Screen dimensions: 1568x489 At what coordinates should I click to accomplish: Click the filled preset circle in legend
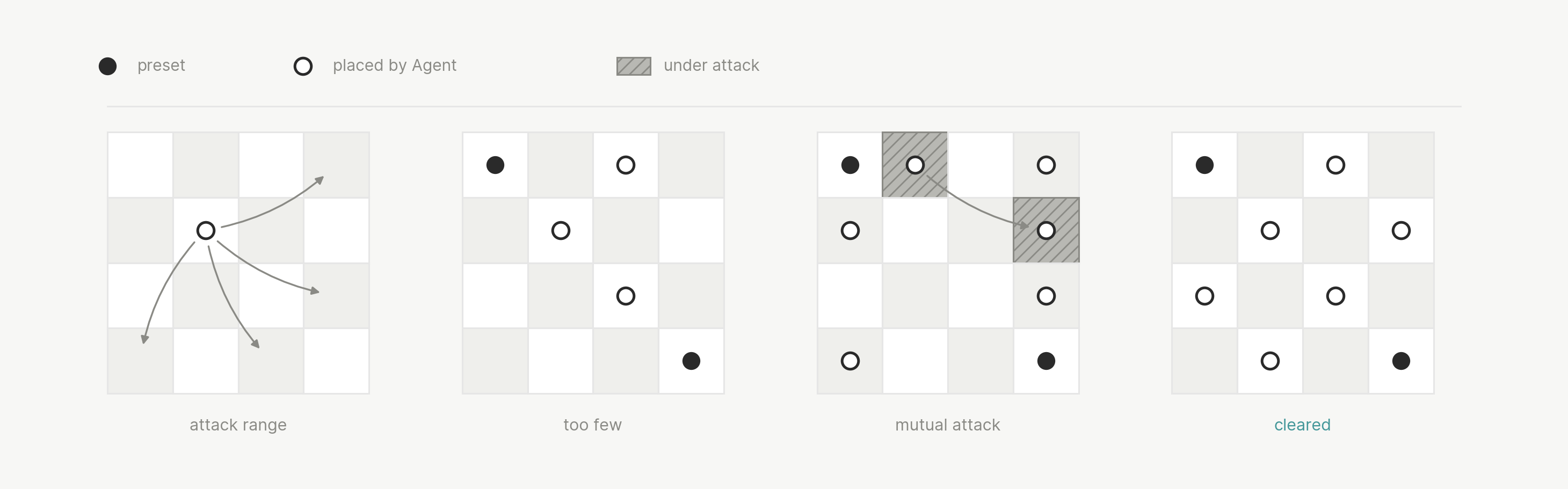click(x=108, y=67)
